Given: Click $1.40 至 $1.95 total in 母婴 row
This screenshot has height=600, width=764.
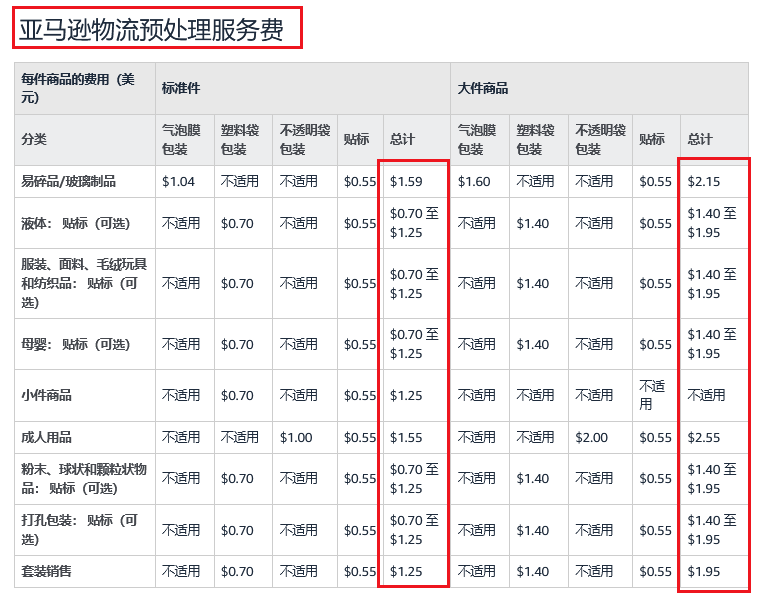Looking at the screenshot, I should (712, 344).
